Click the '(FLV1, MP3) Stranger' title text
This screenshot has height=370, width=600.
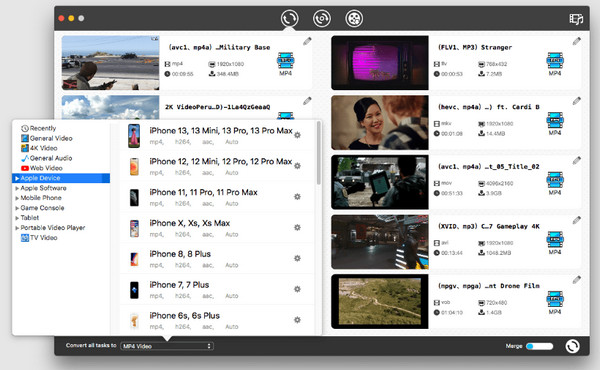tap(474, 47)
